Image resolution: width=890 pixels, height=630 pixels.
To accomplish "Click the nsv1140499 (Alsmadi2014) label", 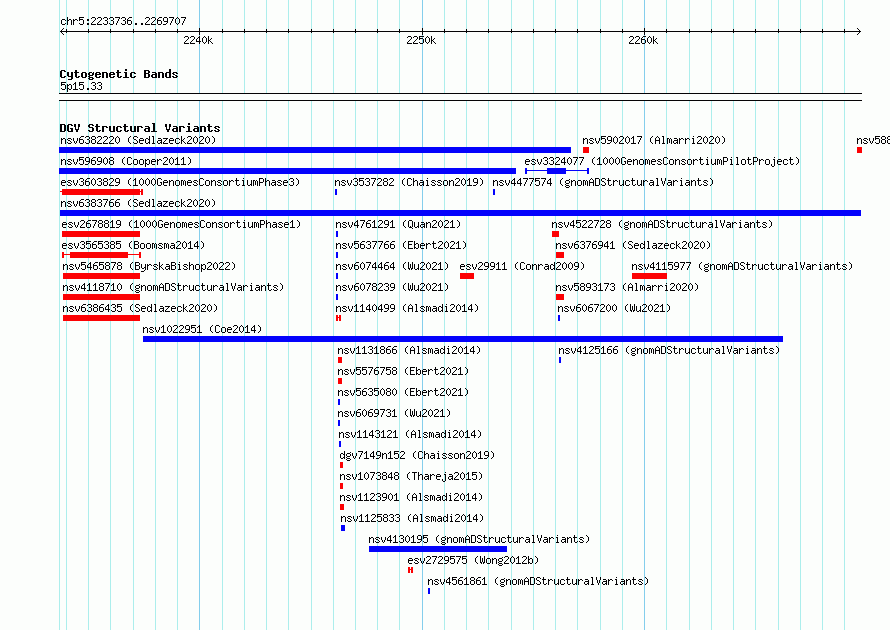I will pos(407,308).
